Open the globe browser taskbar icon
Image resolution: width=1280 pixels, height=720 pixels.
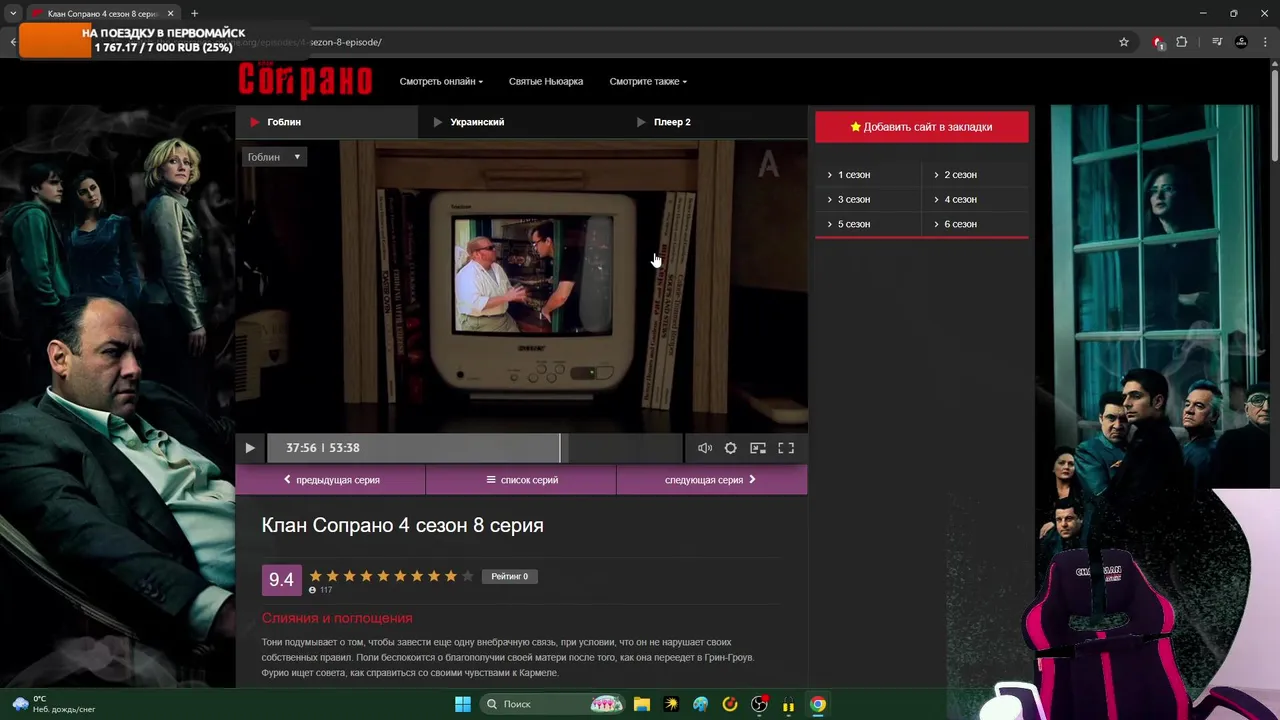click(x=701, y=704)
